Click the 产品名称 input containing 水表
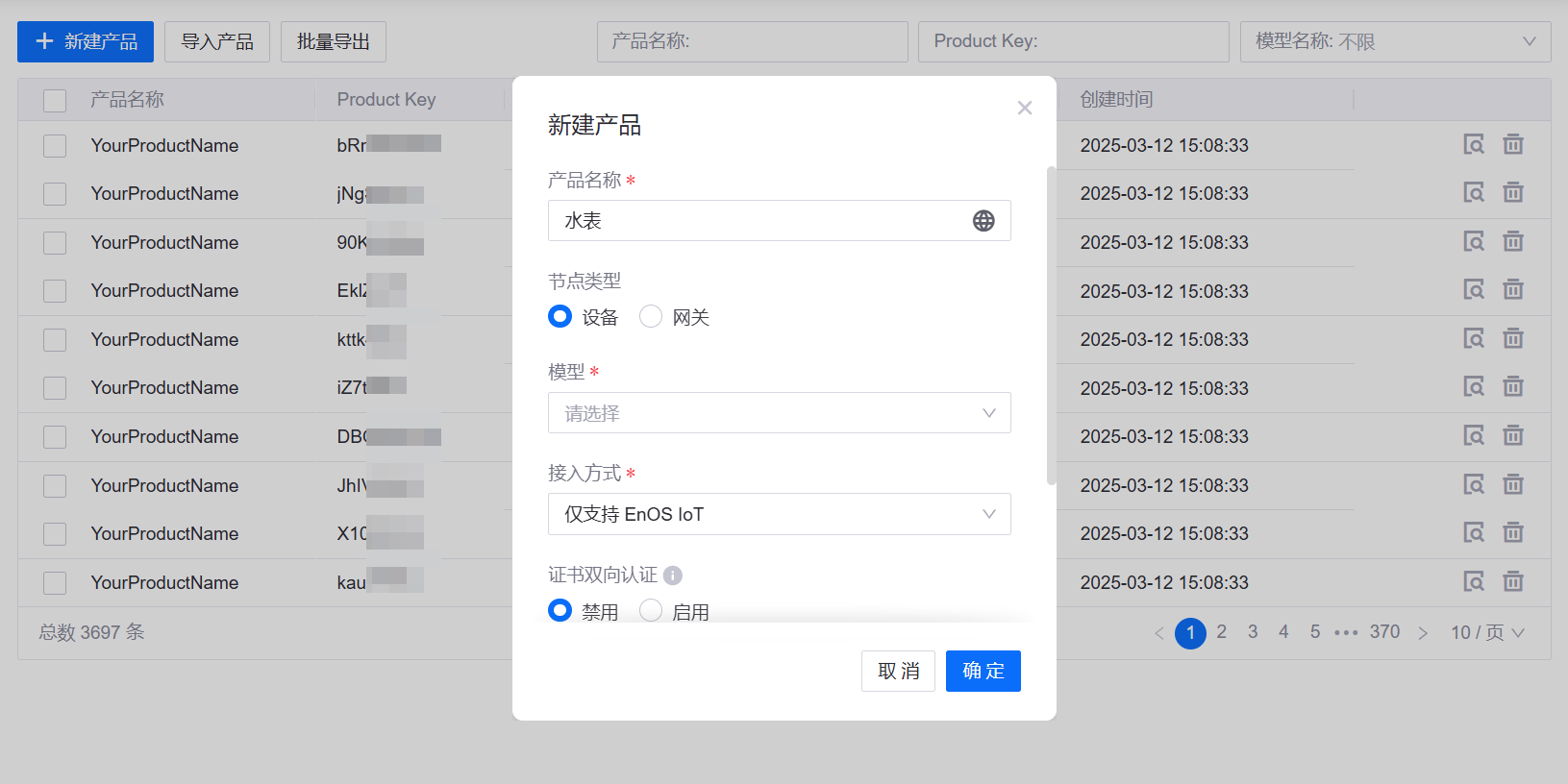This screenshot has height=784, width=1568. click(759, 221)
